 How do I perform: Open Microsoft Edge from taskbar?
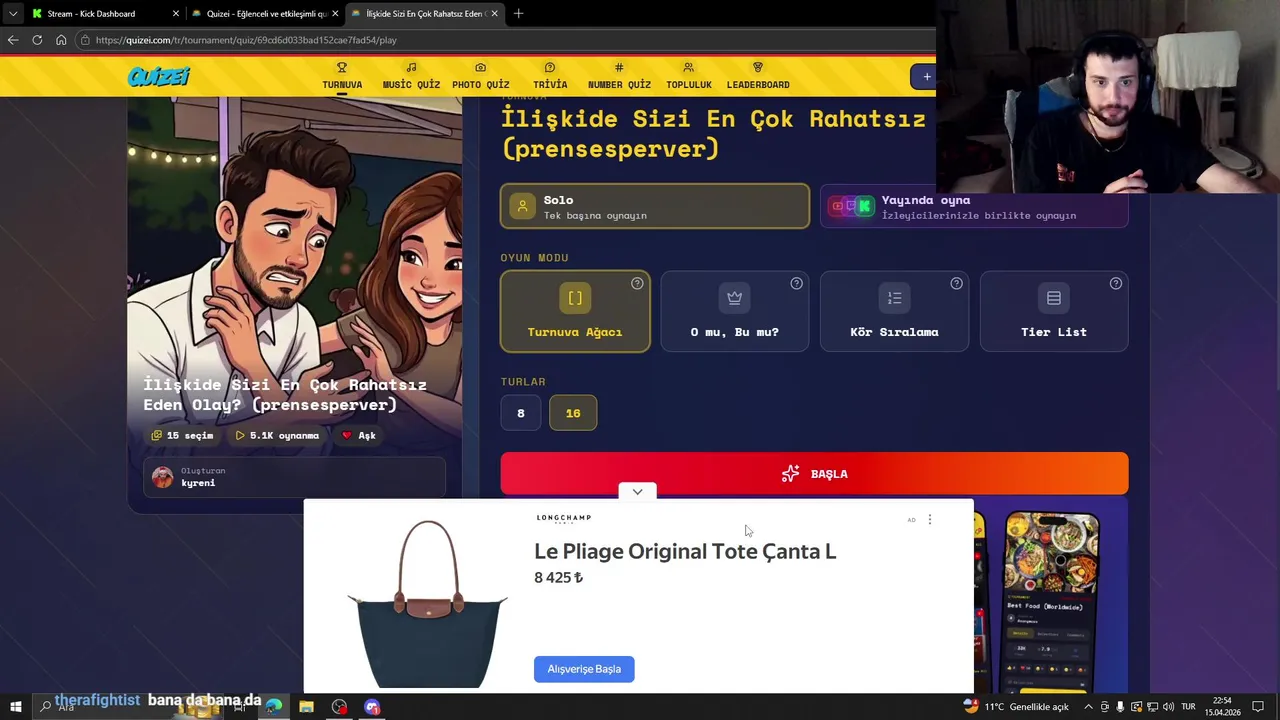[x=274, y=707]
